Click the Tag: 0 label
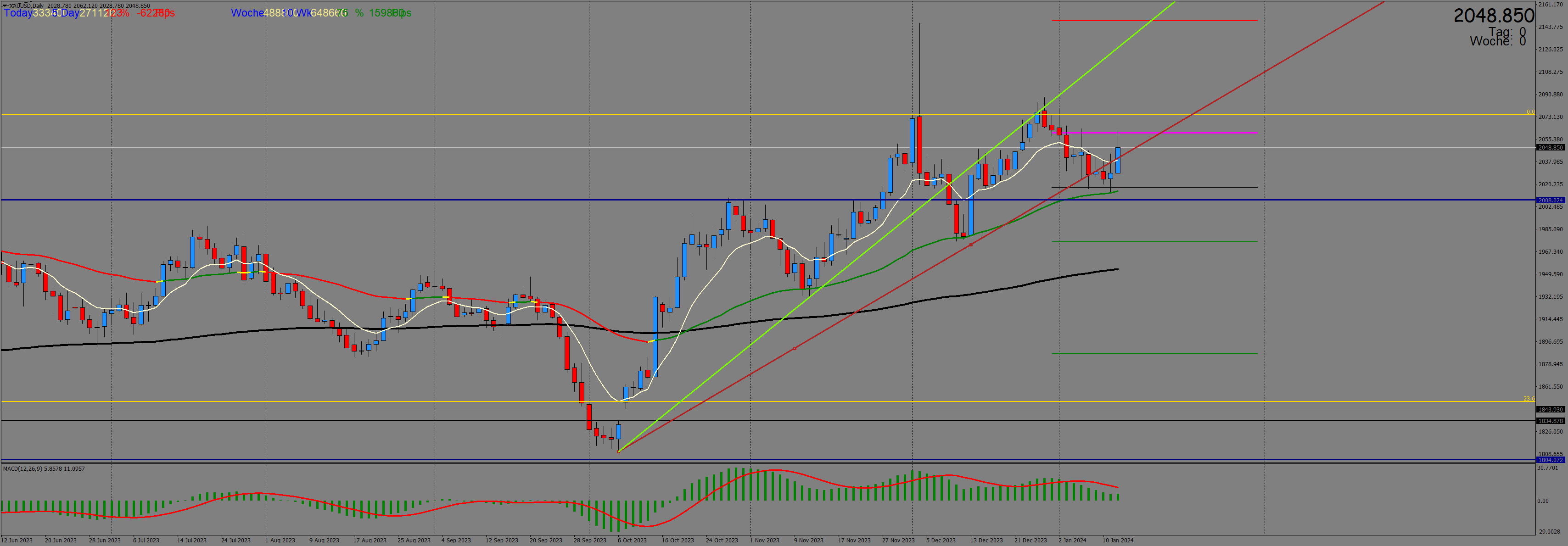Viewport: 1568px width, 546px height. (1506, 32)
